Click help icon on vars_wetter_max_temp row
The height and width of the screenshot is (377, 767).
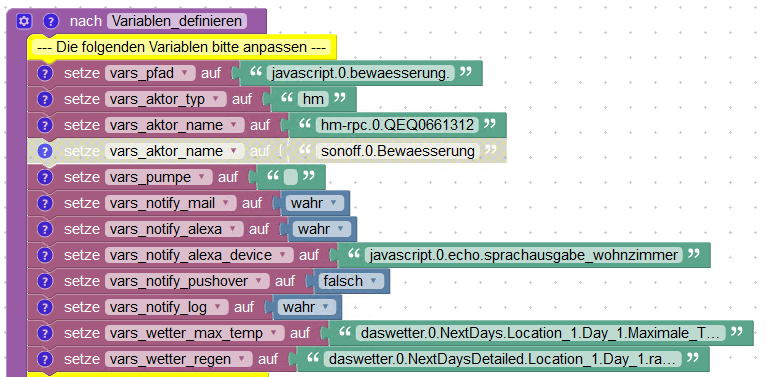45,333
